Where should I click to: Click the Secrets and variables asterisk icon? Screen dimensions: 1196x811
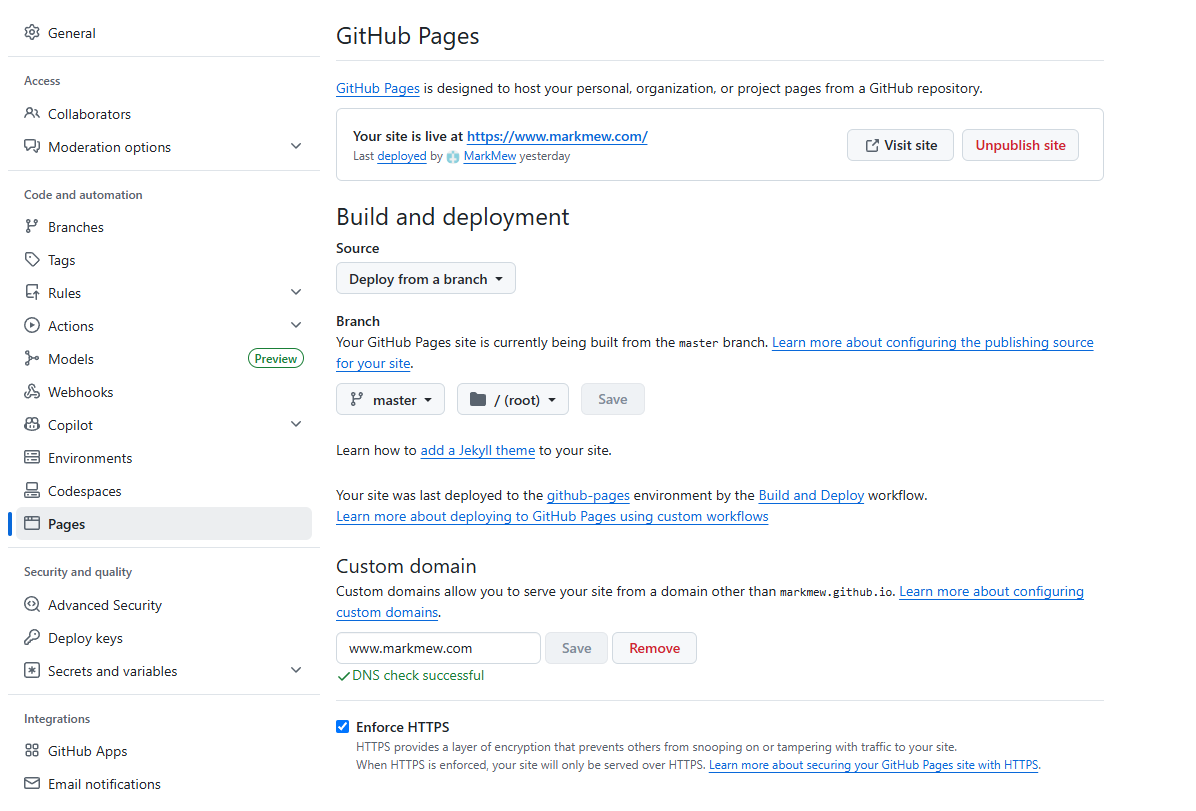point(31,670)
